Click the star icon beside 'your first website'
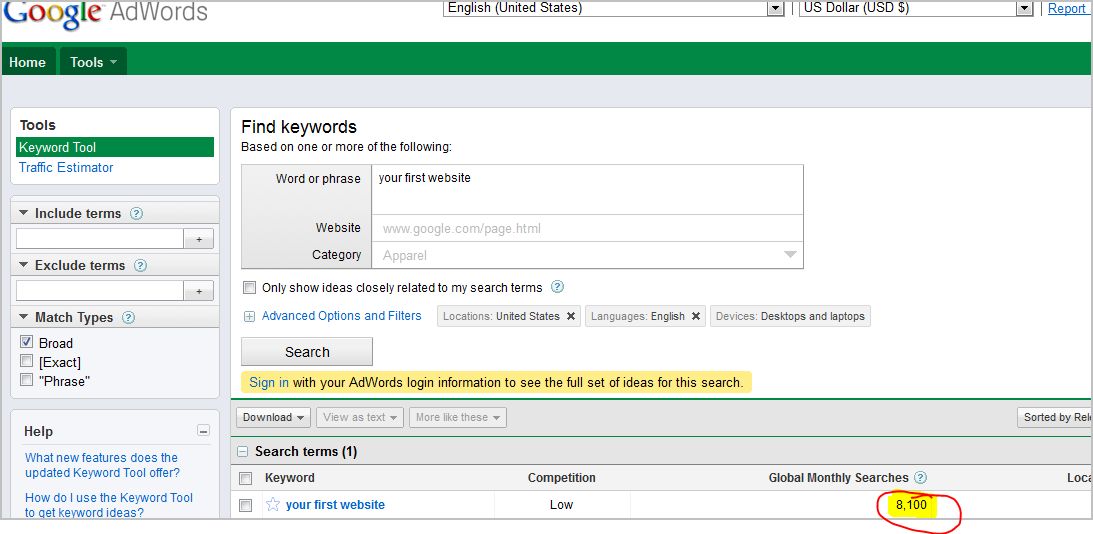 [273, 505]
